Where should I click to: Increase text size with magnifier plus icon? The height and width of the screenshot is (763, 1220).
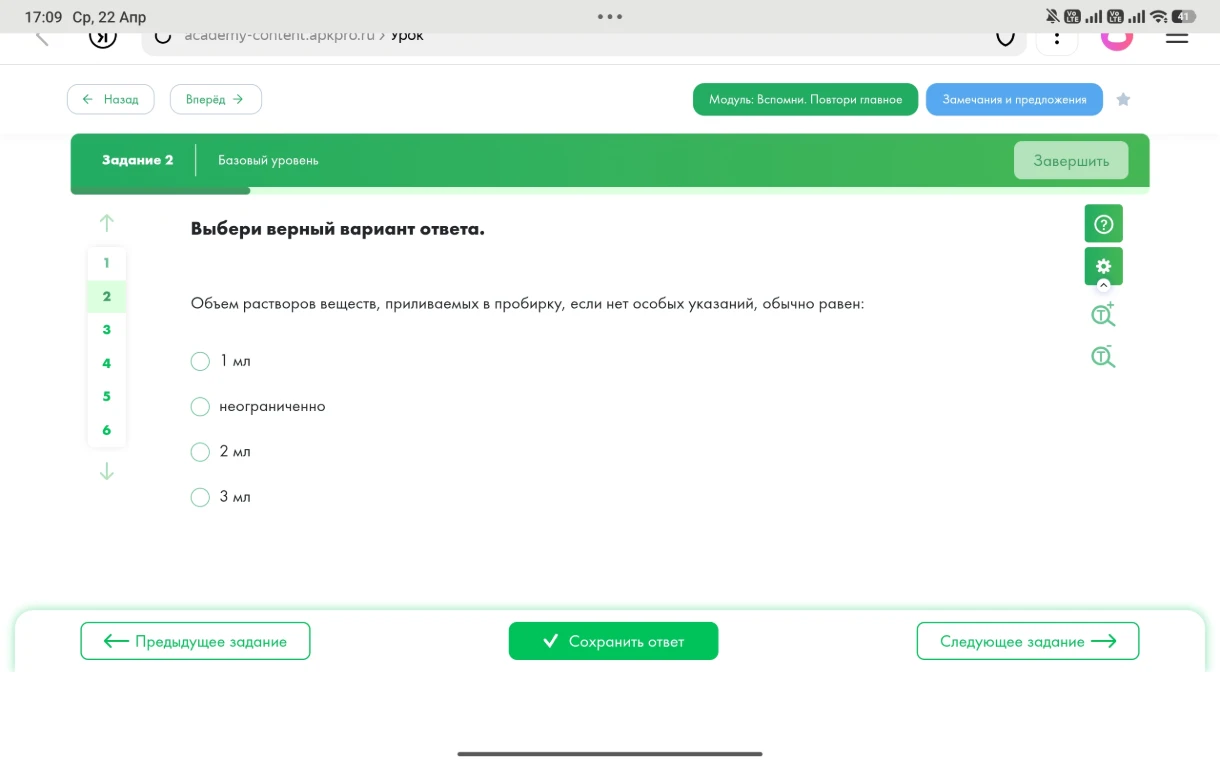pyautogui.click(x=1103, y=314)
